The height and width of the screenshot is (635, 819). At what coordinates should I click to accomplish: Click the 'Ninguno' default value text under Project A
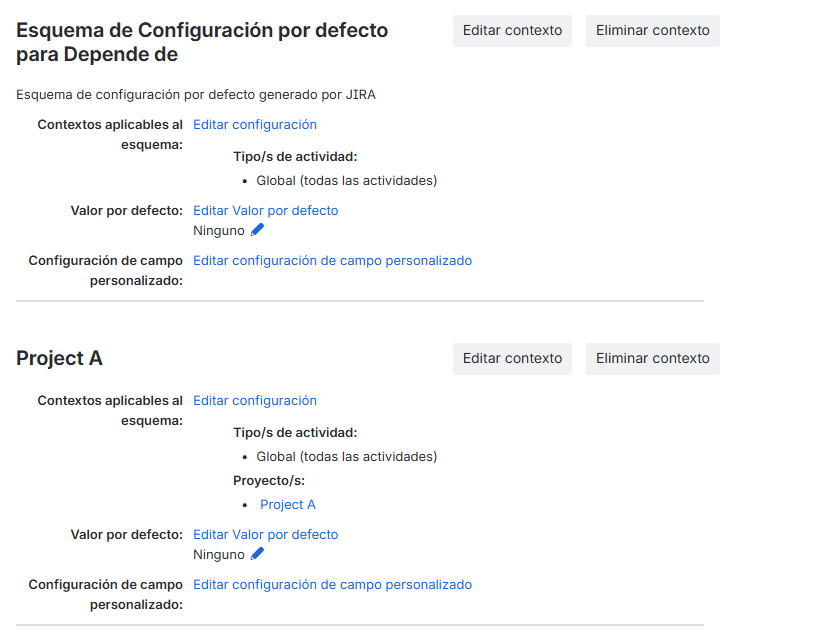215,554
